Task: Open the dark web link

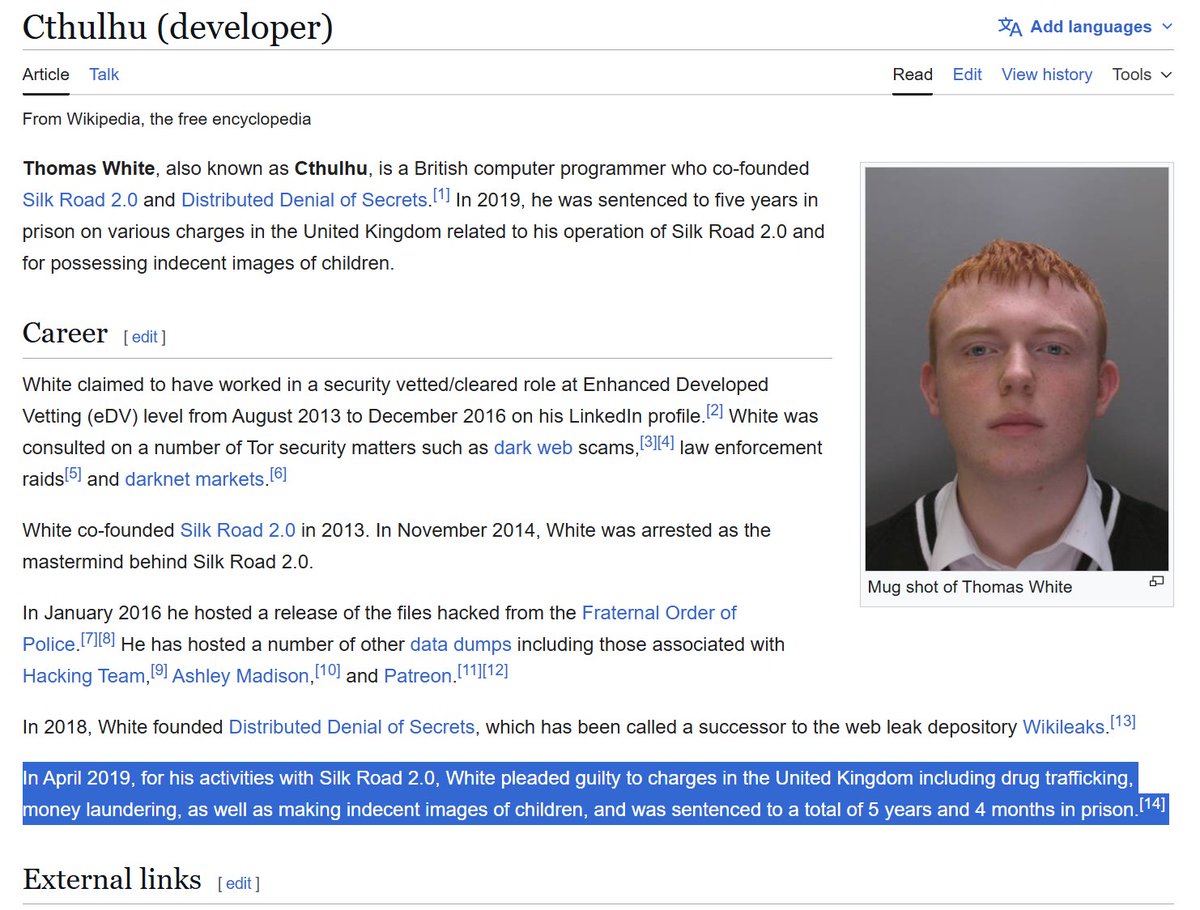Action: click(x=533, y=447)
